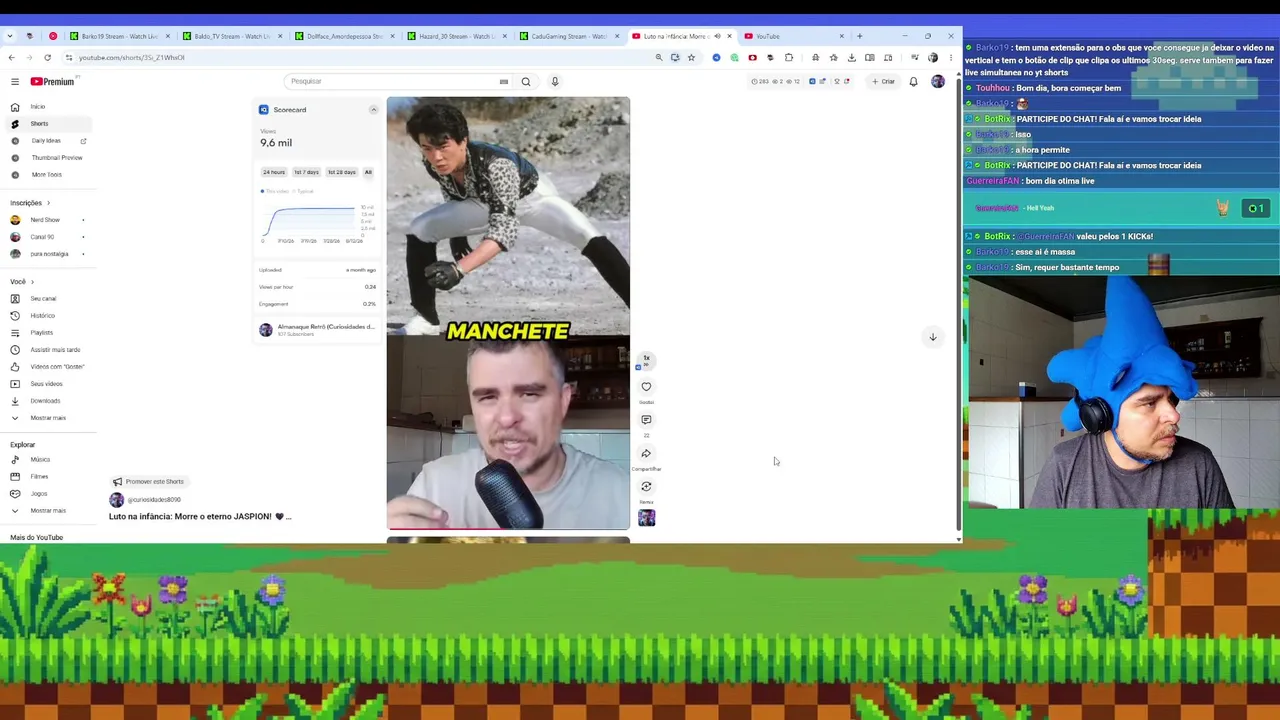Open the YouTube guide hamburger menu

[15, 81]
